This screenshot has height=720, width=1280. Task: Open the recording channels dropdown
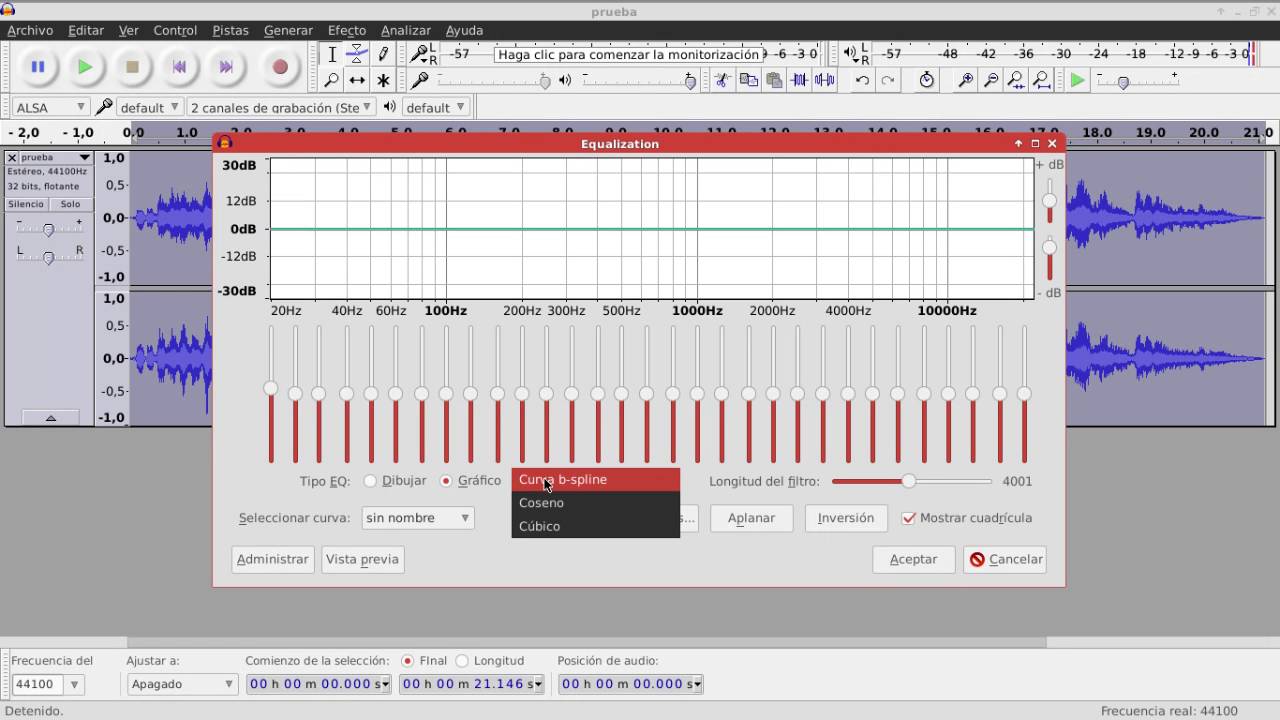(281, 107)
